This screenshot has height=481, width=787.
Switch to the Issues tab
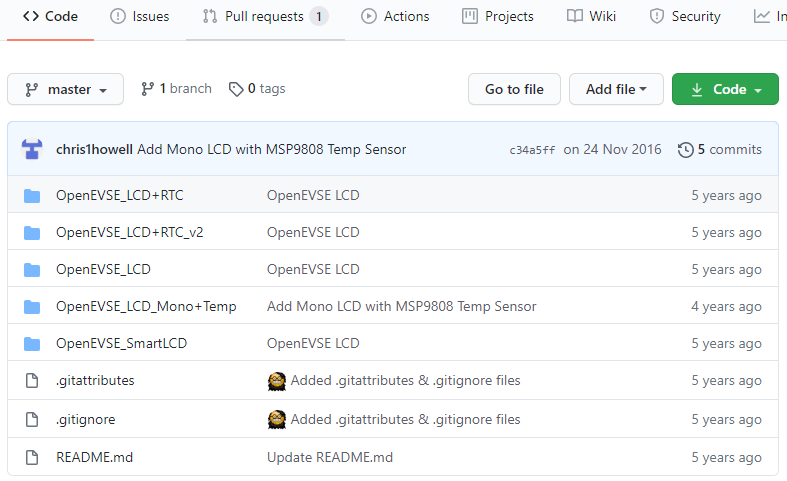pyautogui.click(x=140, y=16)
